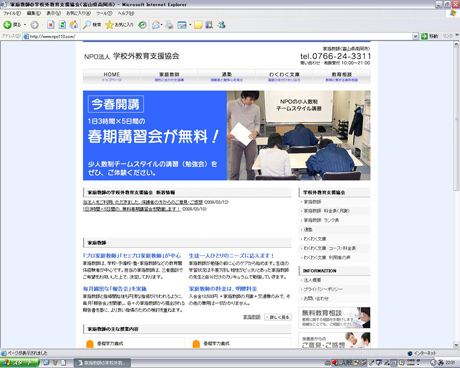Expand the address bar dropdown arrow

pyautogui.click(x=415, y=36)
